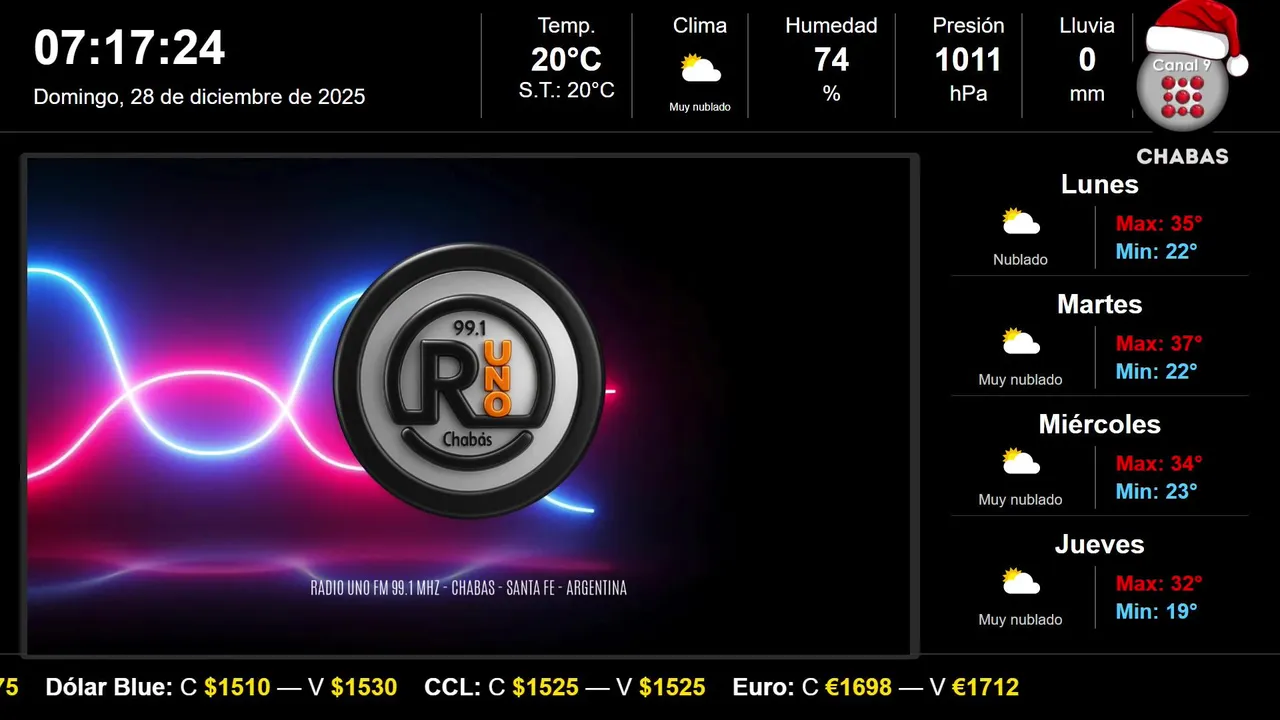Click the Muy nublado label under Jueves
Viewport: 1280px width, 720px height.
[1020, 620]
